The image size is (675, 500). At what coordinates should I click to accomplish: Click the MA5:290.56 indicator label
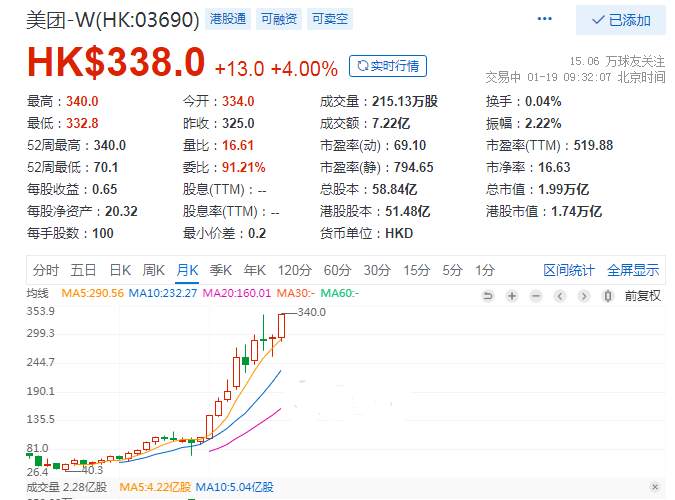[x=93, y=293]
